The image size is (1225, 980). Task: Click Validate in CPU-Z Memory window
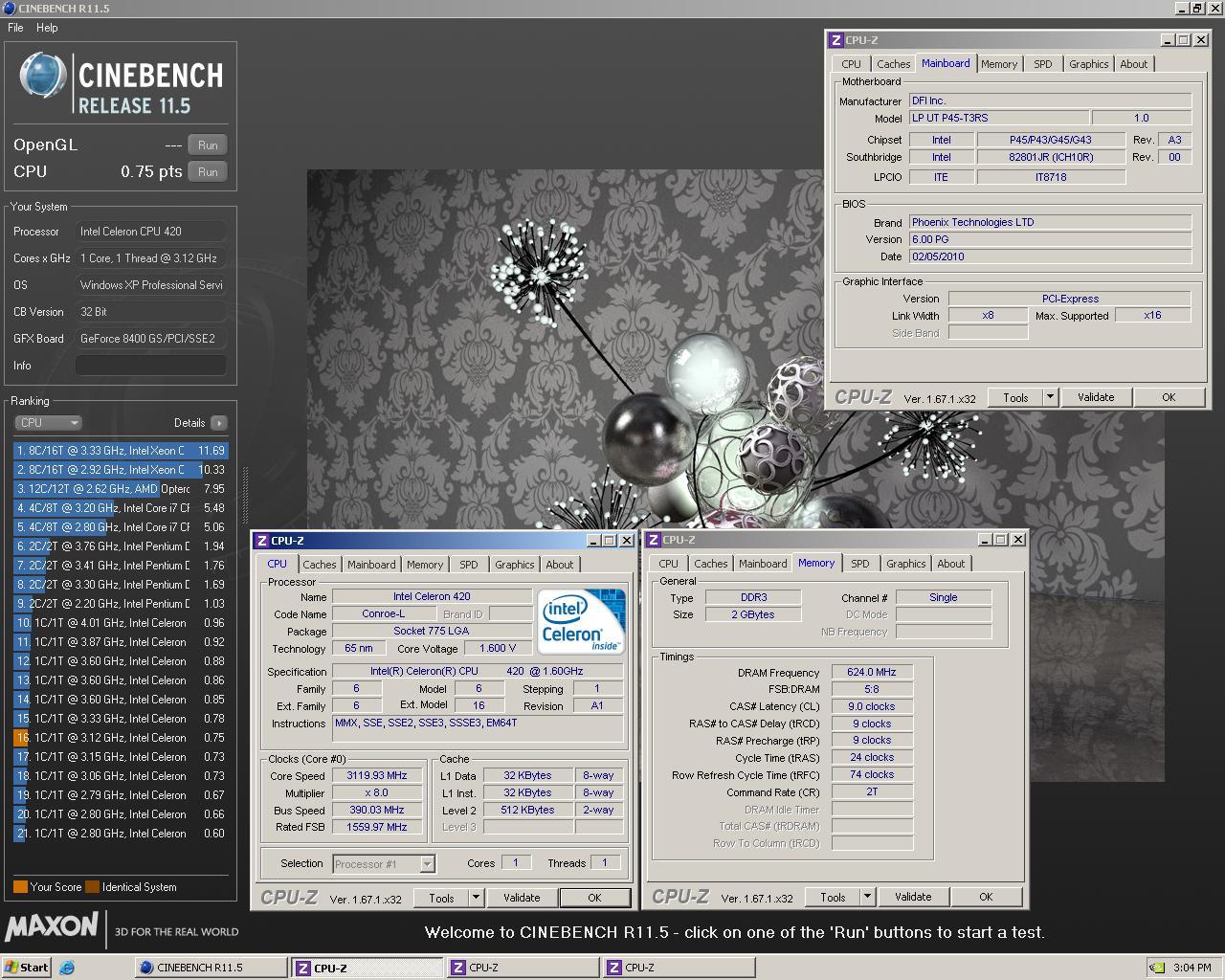(912, 897)
